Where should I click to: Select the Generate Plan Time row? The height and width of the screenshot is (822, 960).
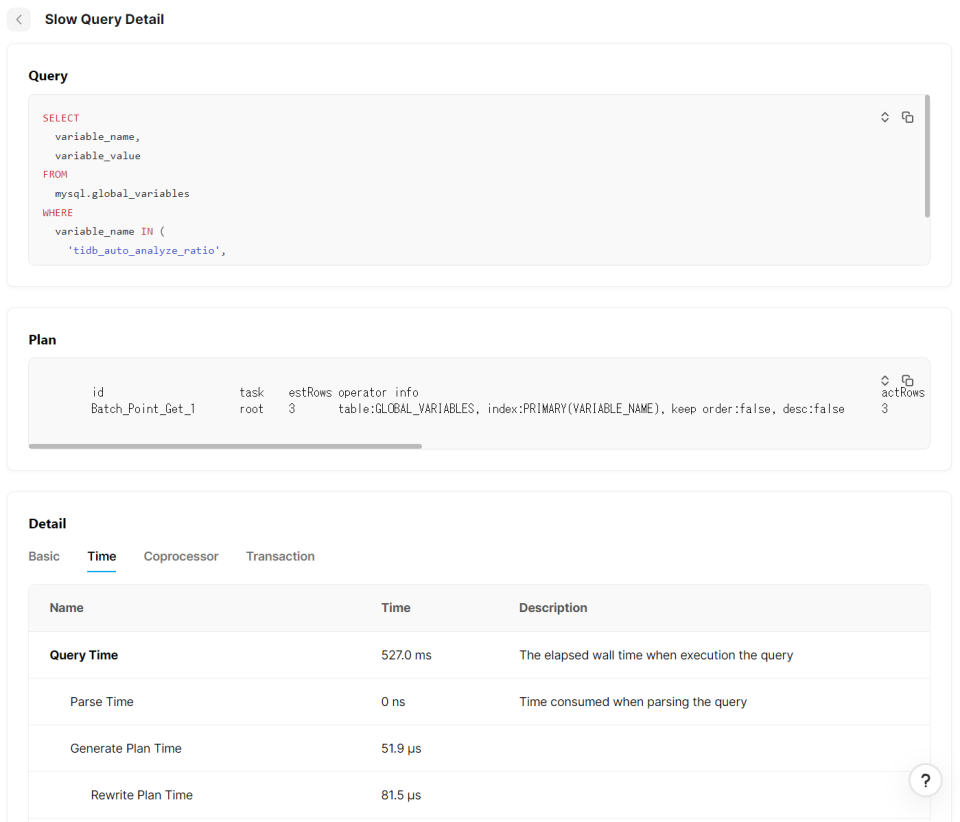(126, 748)
